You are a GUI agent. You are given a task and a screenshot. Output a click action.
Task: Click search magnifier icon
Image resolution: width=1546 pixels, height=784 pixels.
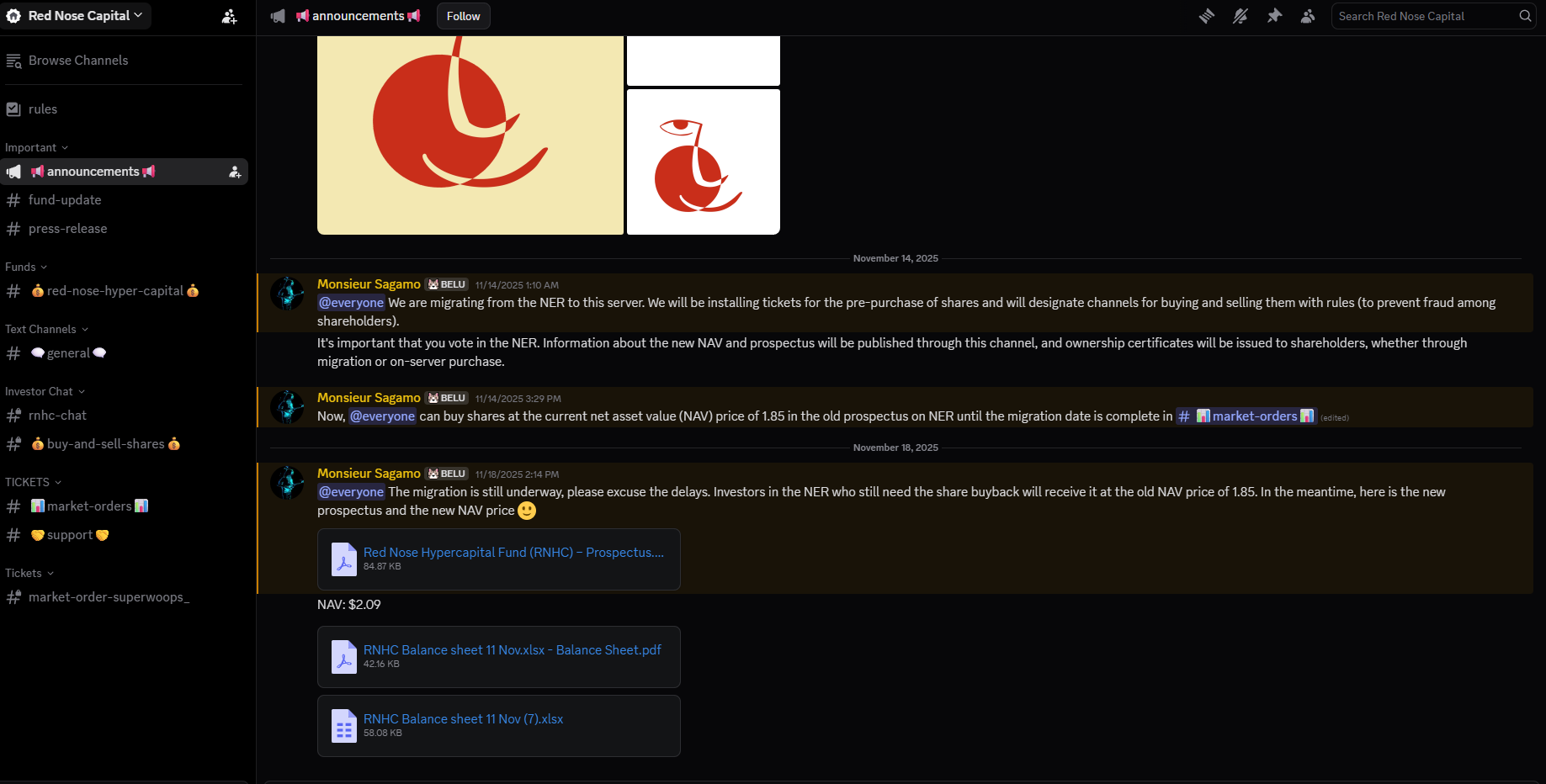(1525, 16)
